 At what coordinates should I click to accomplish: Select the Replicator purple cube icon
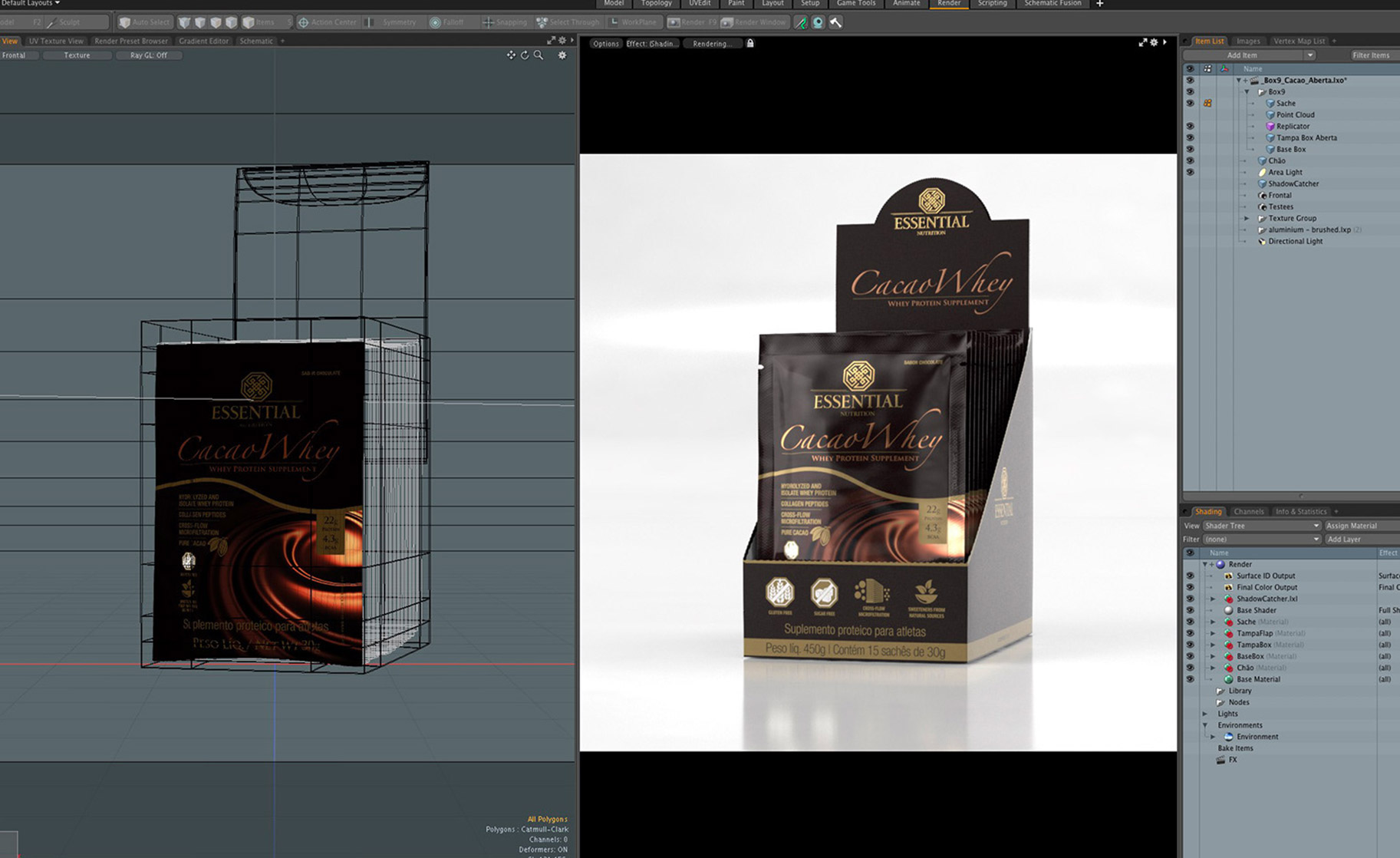pos(1270,127)
